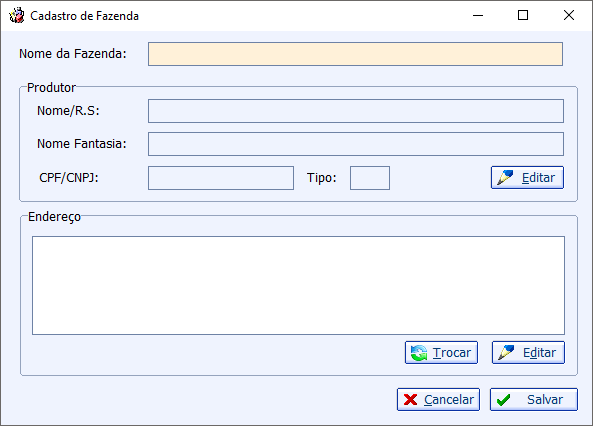Click the pencil icon on Endereço Editar

(506, 353)
